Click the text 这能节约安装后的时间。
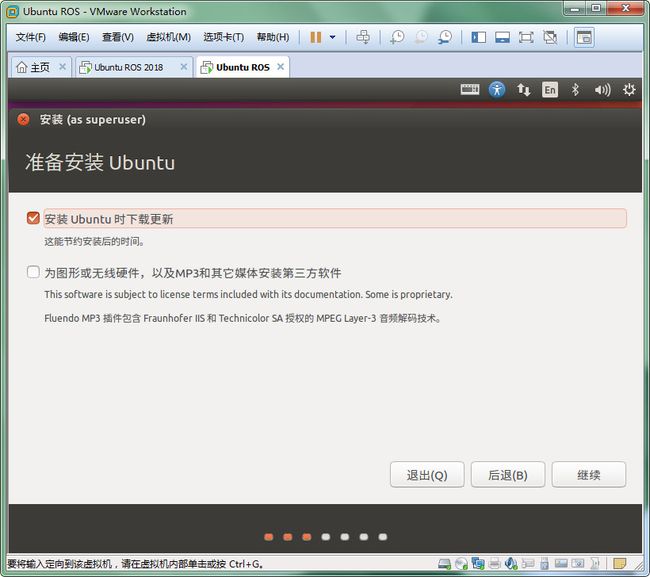650x577 pixels. pyautogui.click(x=95, y=241)
